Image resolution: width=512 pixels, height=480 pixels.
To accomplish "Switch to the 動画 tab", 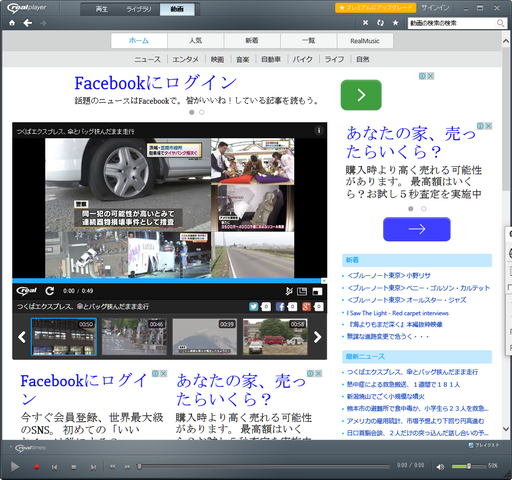I will 177,9.
